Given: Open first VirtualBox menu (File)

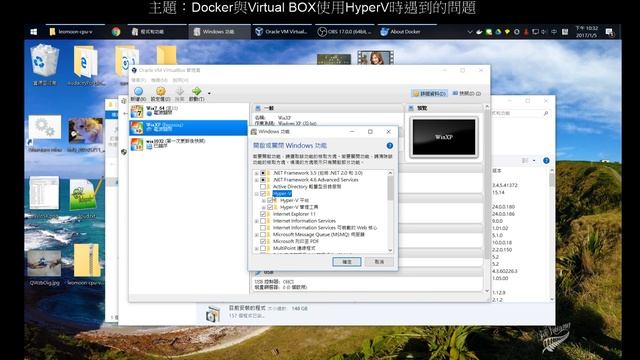Looking at the screenshot, I should tap(138, 80).
